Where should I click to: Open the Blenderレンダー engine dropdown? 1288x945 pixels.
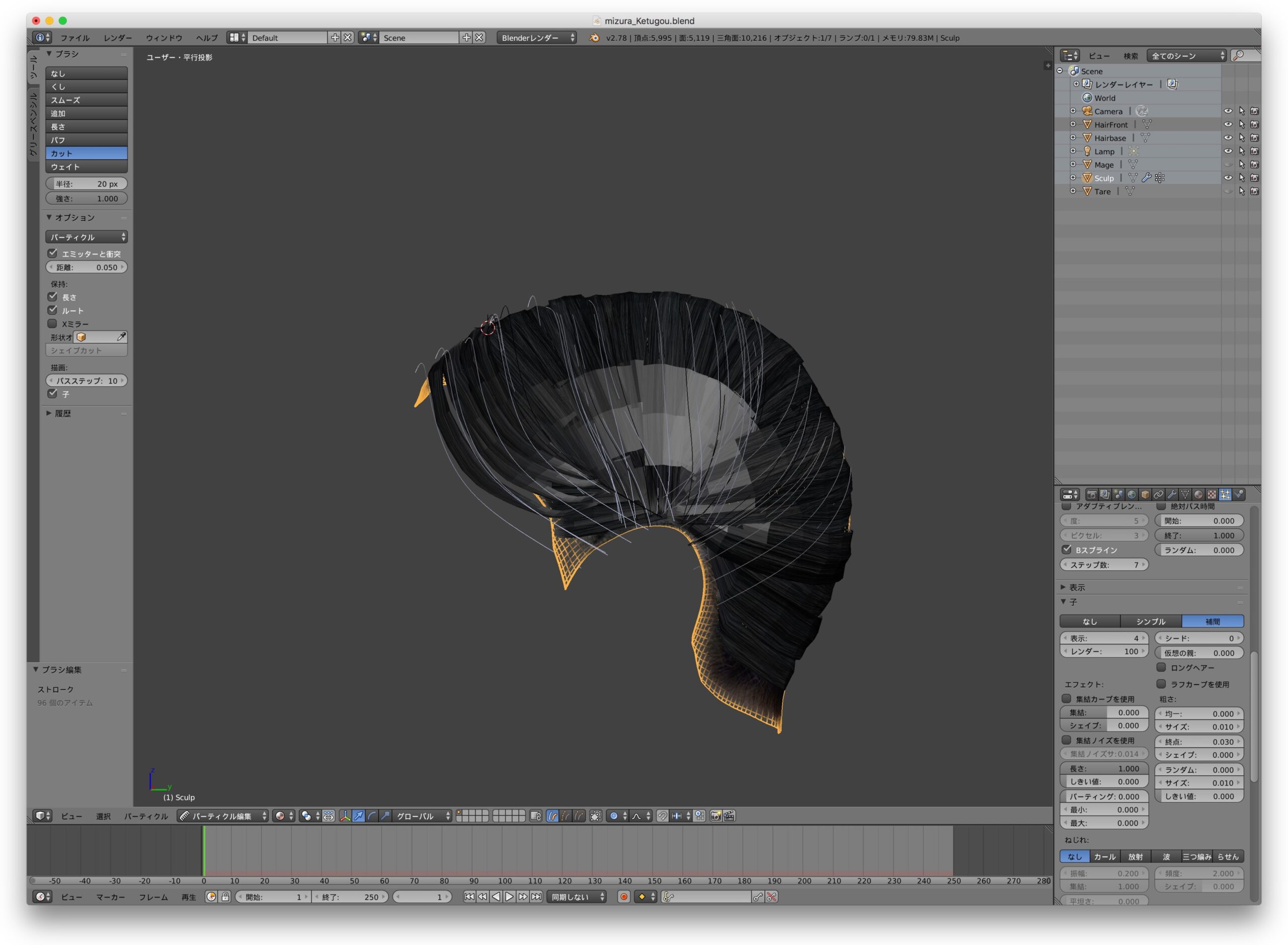[x=536, y=38]
